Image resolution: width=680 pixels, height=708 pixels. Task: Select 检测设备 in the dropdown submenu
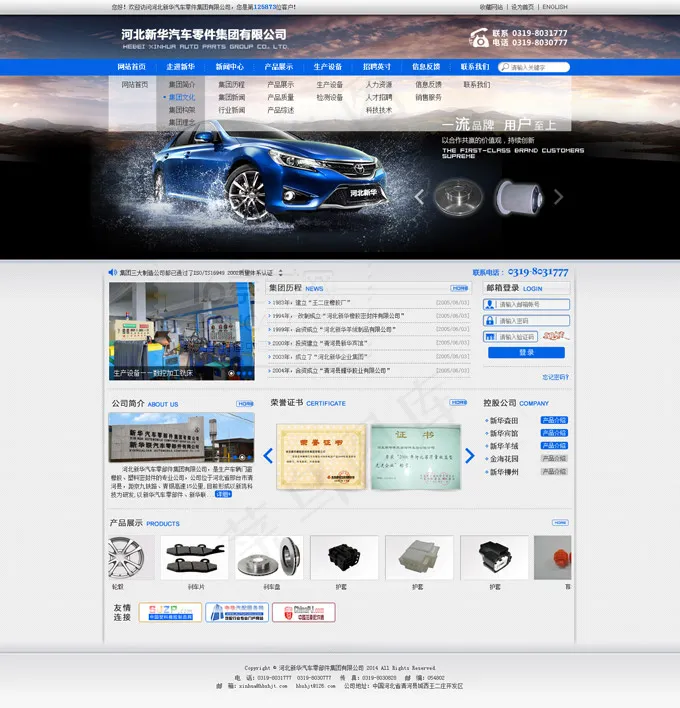(329, 98)
